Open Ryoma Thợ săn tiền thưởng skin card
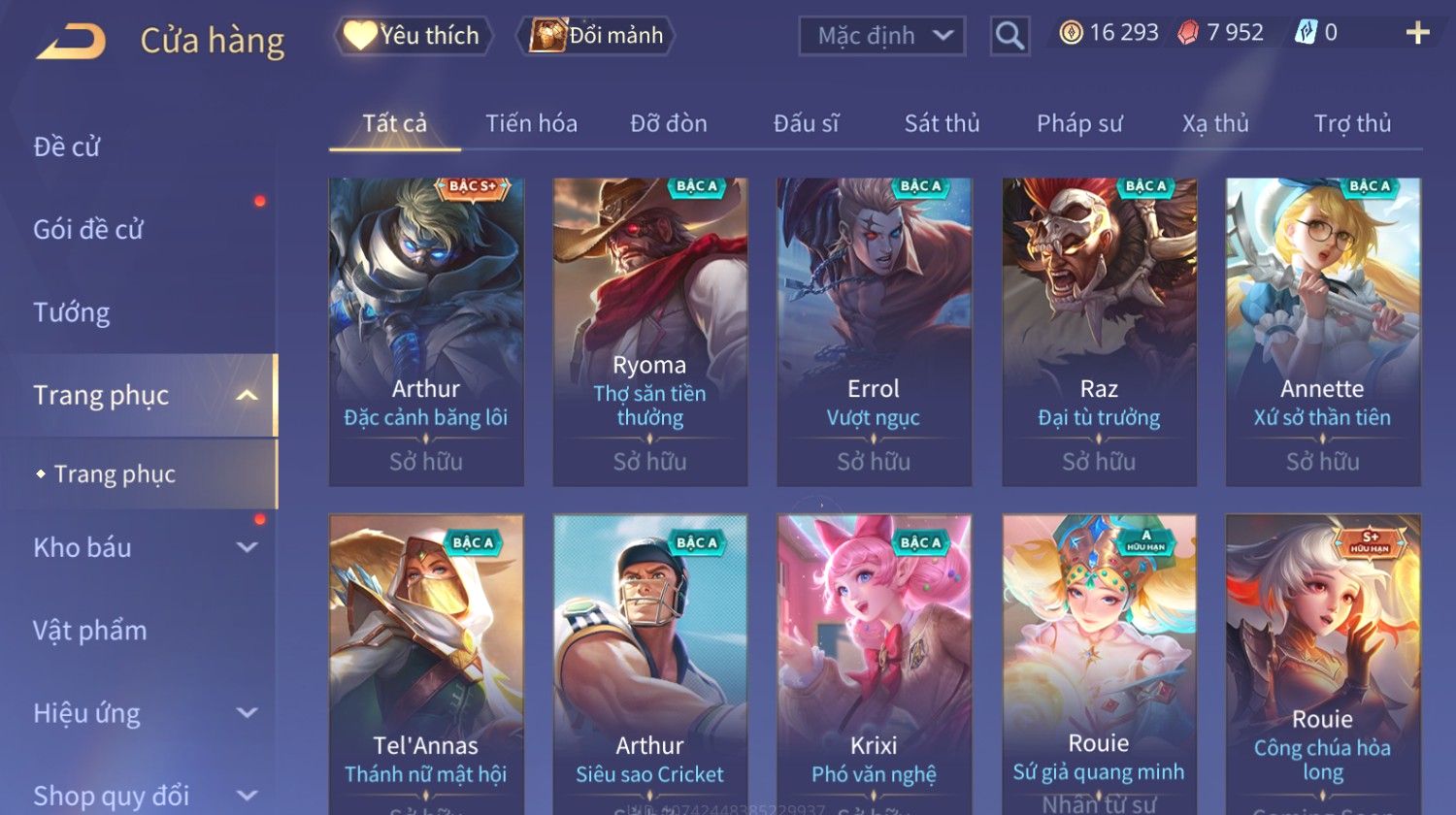Screen dimensions: 1456x815 coord(650,332)
